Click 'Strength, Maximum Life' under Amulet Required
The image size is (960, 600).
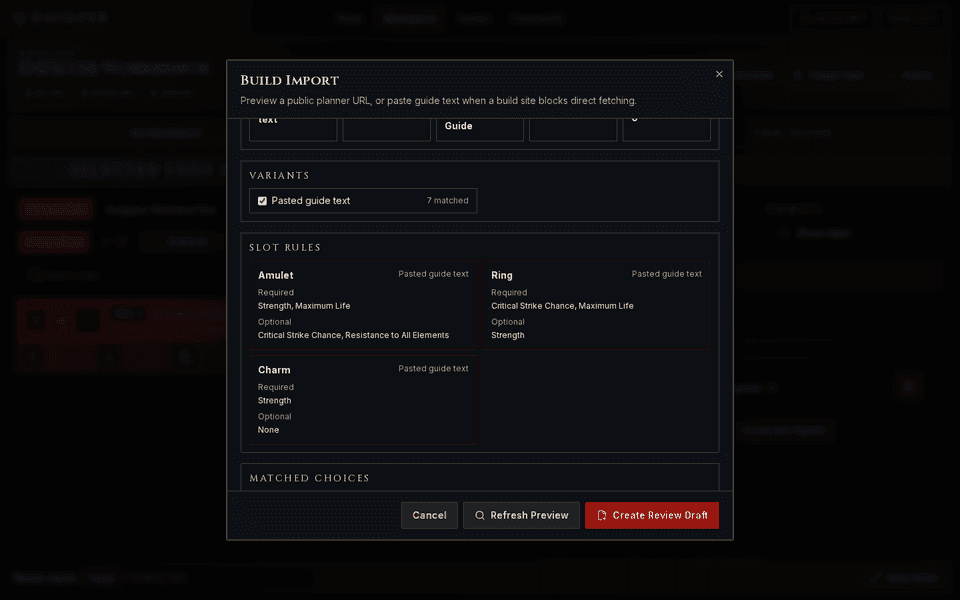point(304,306)
